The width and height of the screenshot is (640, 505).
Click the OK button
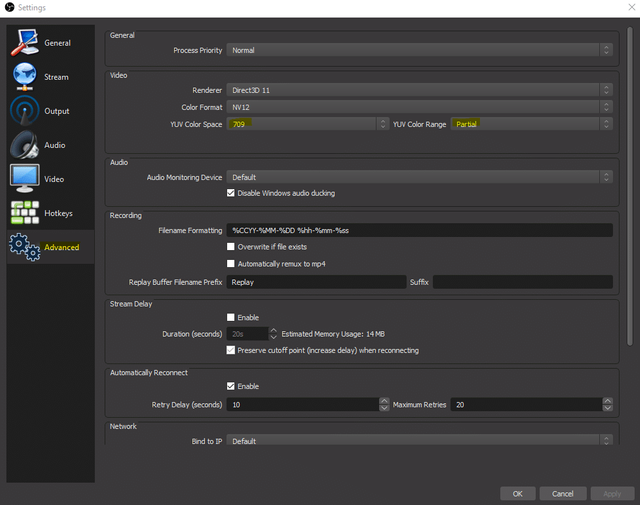tap(518, 494)
